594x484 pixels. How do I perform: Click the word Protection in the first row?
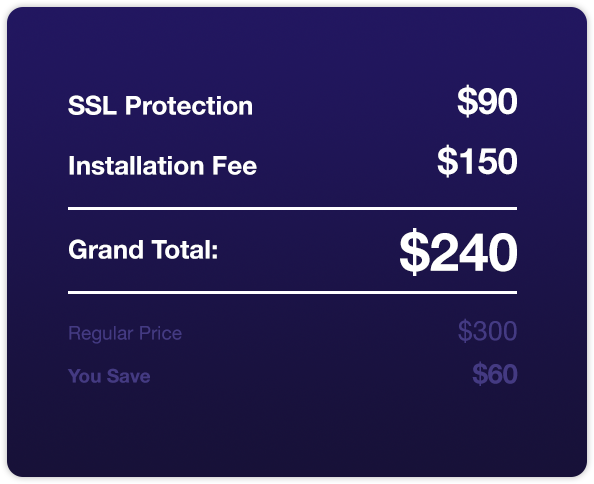point(189,105)
